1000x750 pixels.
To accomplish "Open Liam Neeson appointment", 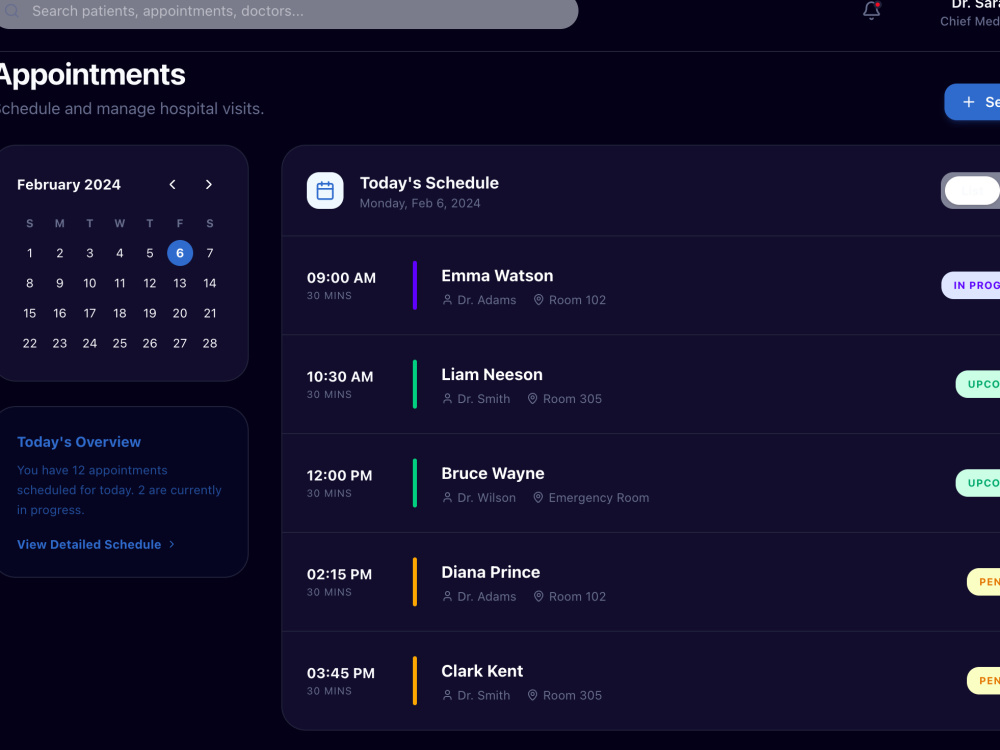I will pos(640,385).
